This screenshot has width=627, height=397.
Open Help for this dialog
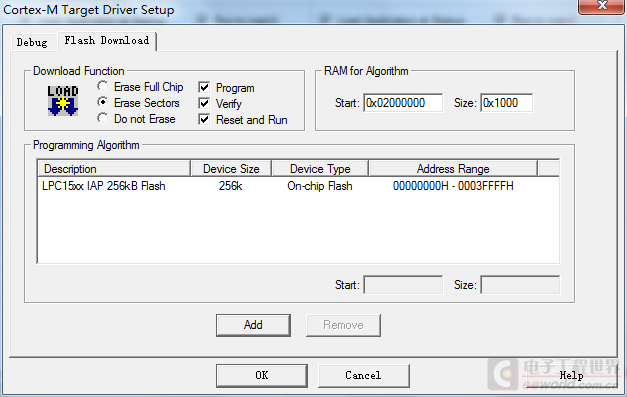tap(571, 375)
